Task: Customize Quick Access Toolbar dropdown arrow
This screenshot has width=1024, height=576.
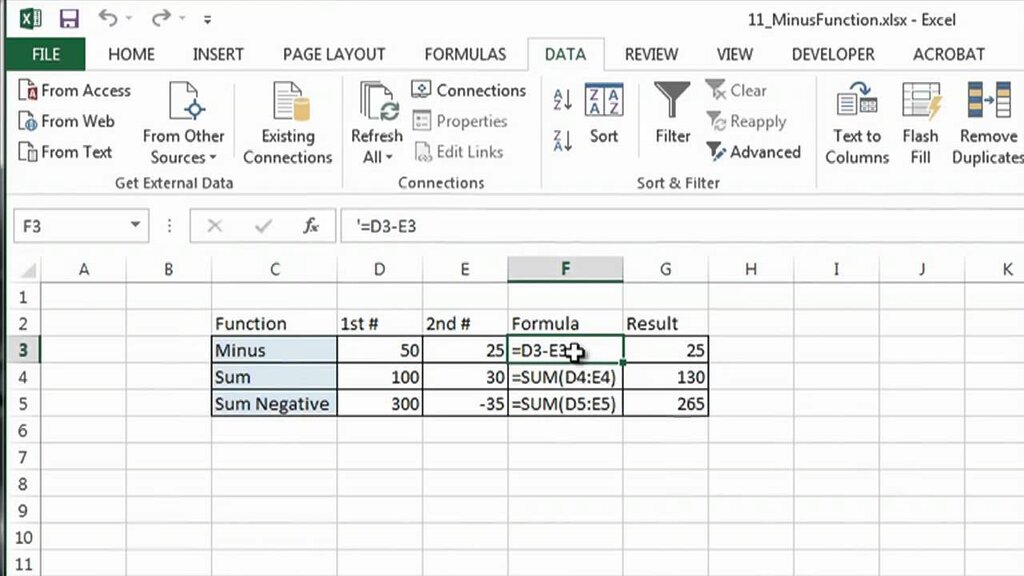Action: (207, 20)
